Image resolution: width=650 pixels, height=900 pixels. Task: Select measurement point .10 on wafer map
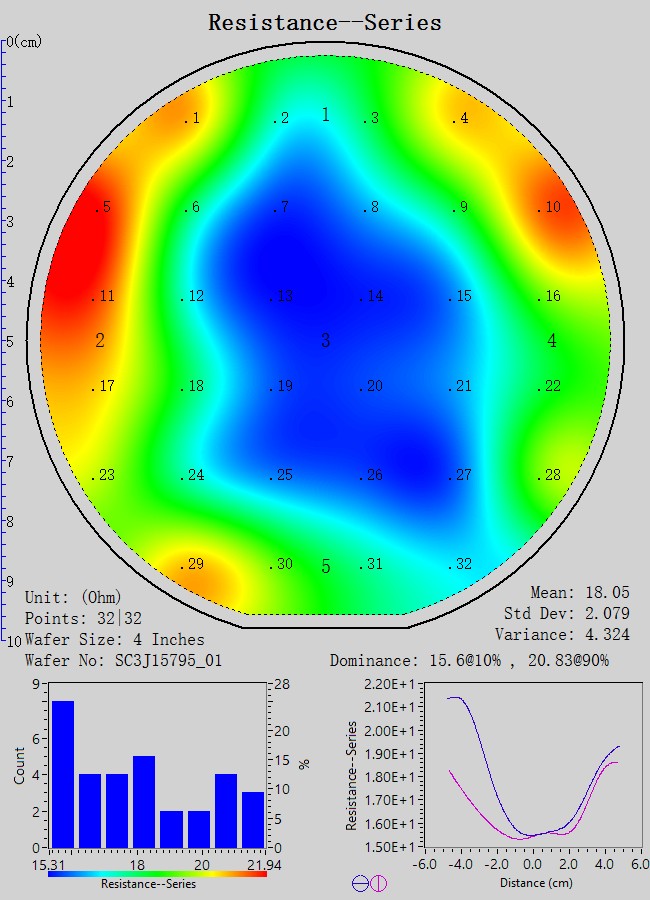coord(548,208)
